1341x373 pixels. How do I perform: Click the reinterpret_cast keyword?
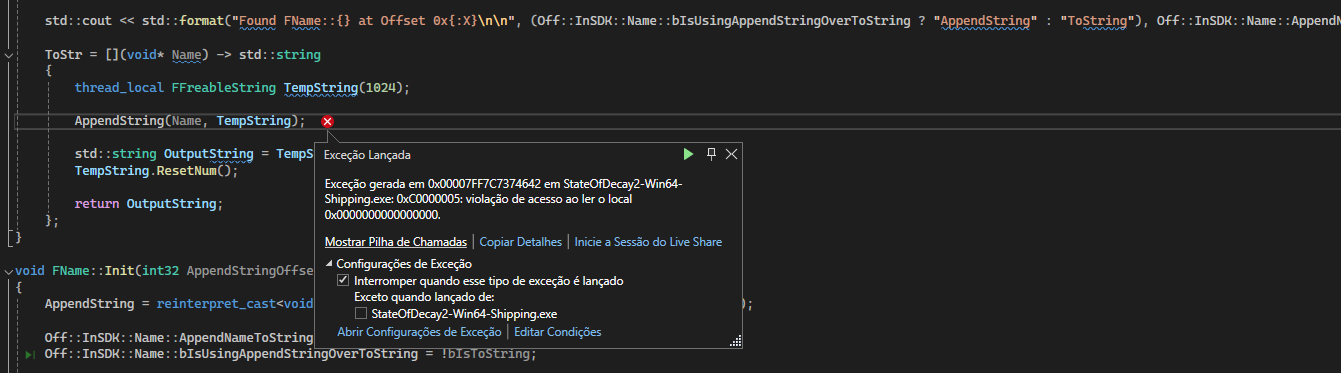tap(217, 304)
